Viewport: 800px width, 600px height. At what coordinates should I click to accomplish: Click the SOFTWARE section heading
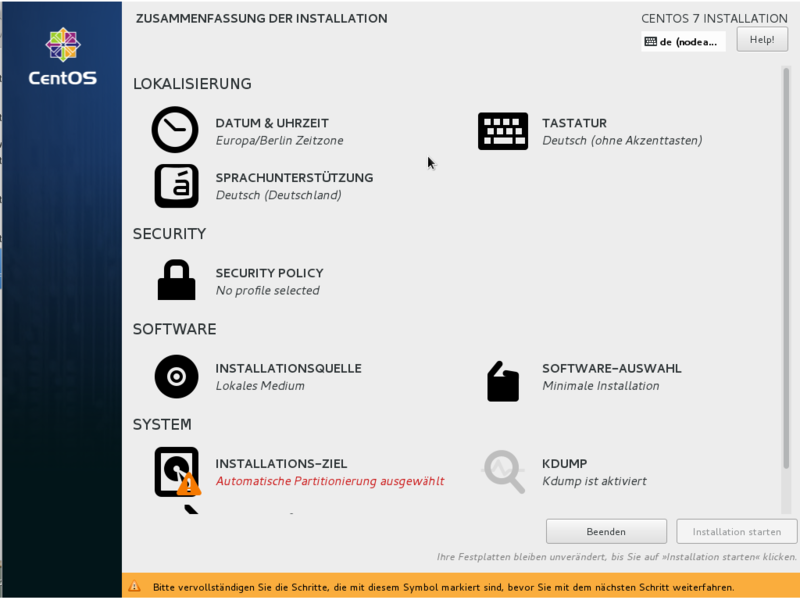click(174, 329)
